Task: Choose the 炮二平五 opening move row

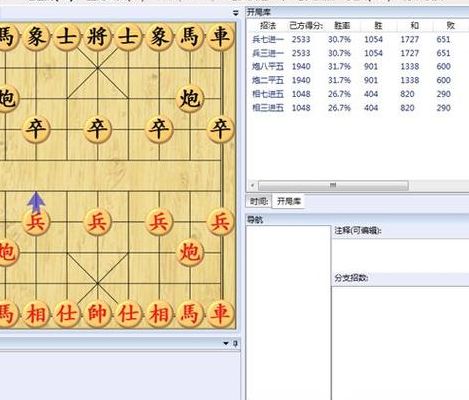Action: pos(353,80)
